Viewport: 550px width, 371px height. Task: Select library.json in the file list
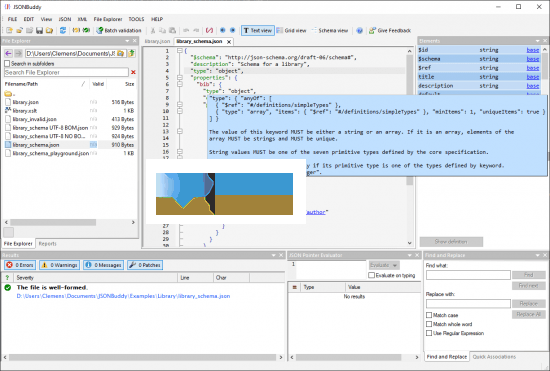pos(26,102)
